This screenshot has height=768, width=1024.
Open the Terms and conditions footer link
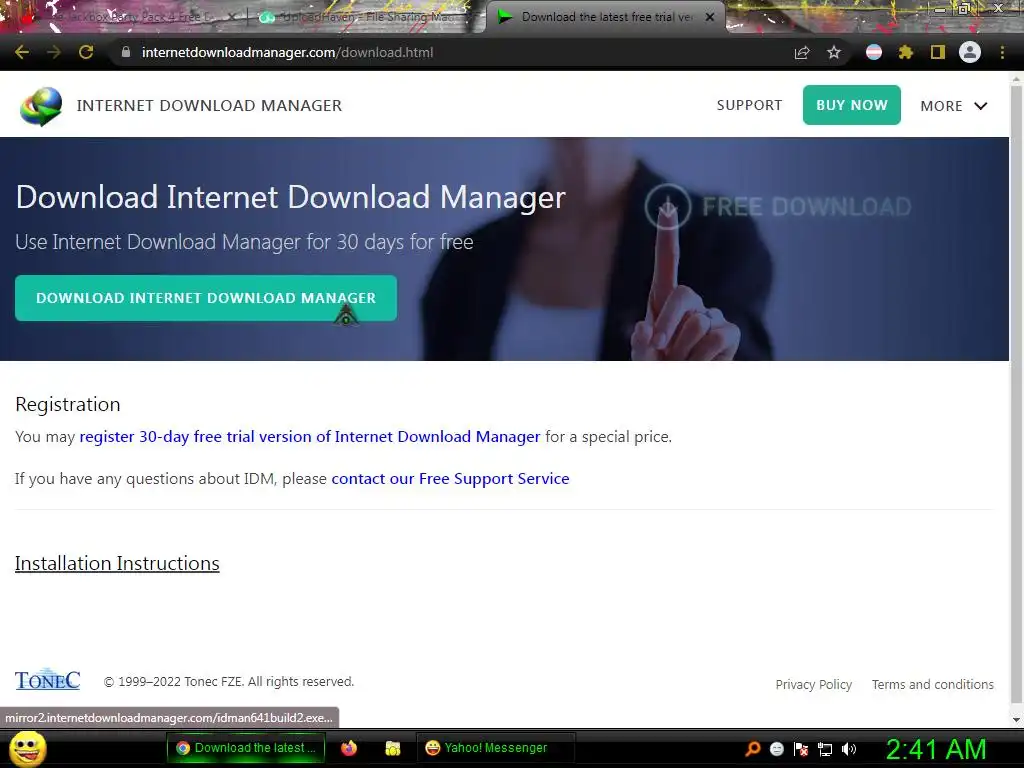point(933,684)
